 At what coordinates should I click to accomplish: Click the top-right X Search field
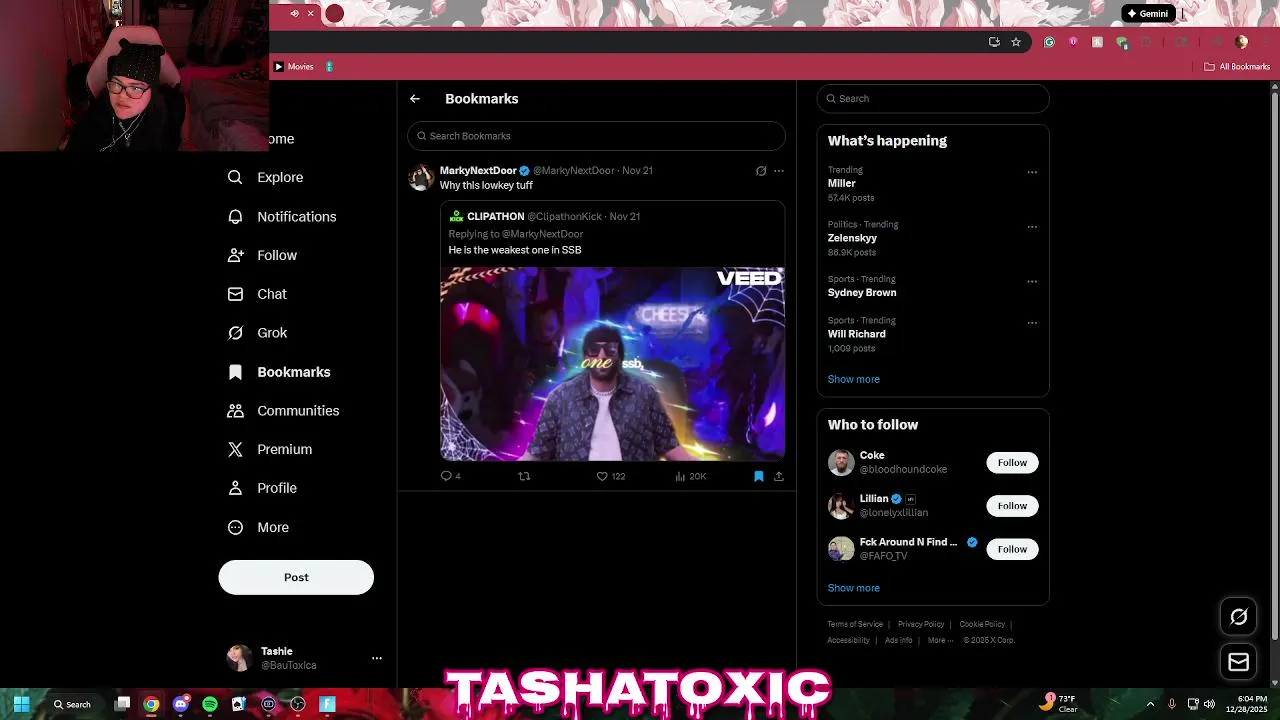point(933,98)
